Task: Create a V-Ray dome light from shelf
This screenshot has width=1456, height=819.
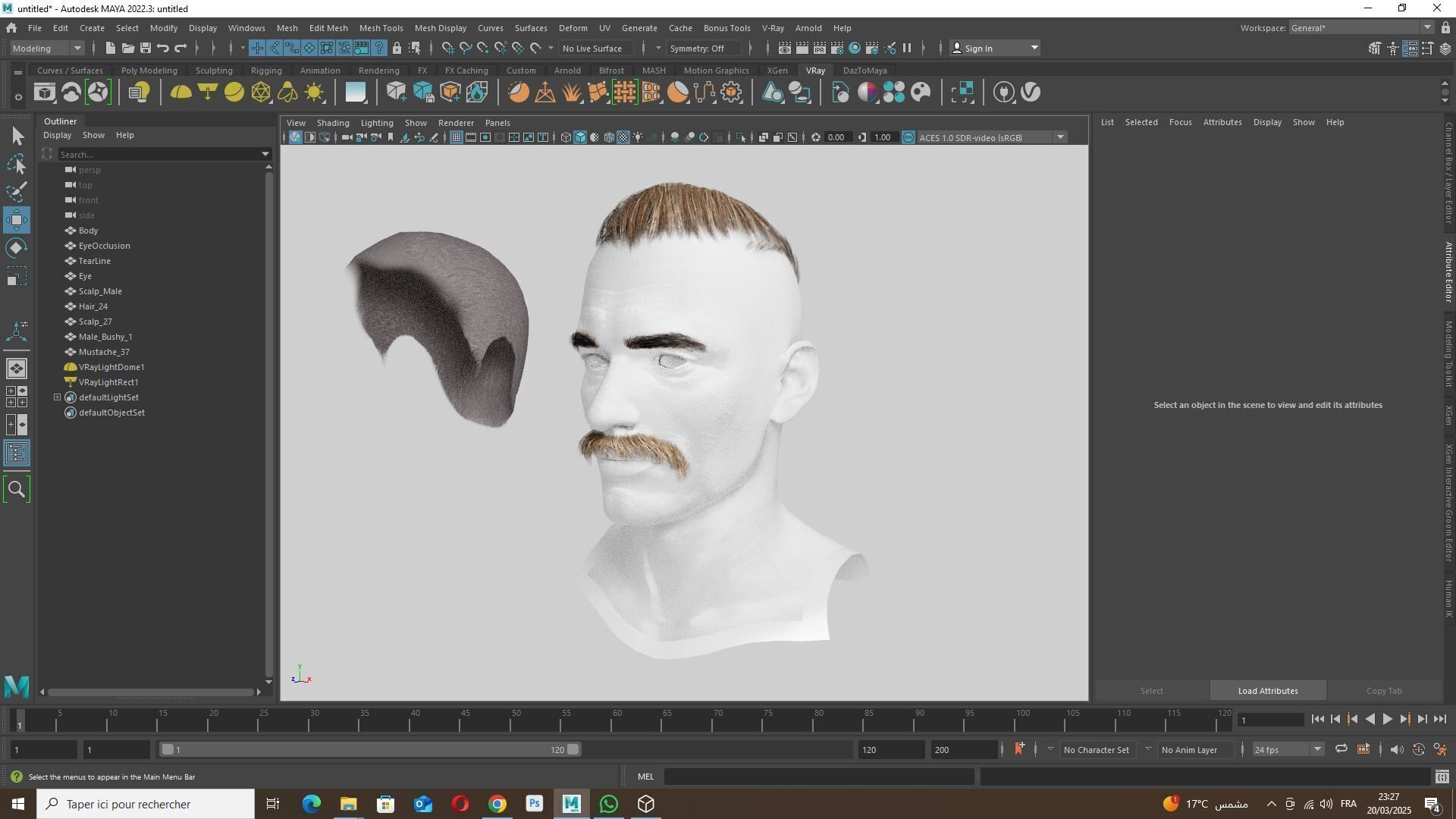Action: pos(180,93)
